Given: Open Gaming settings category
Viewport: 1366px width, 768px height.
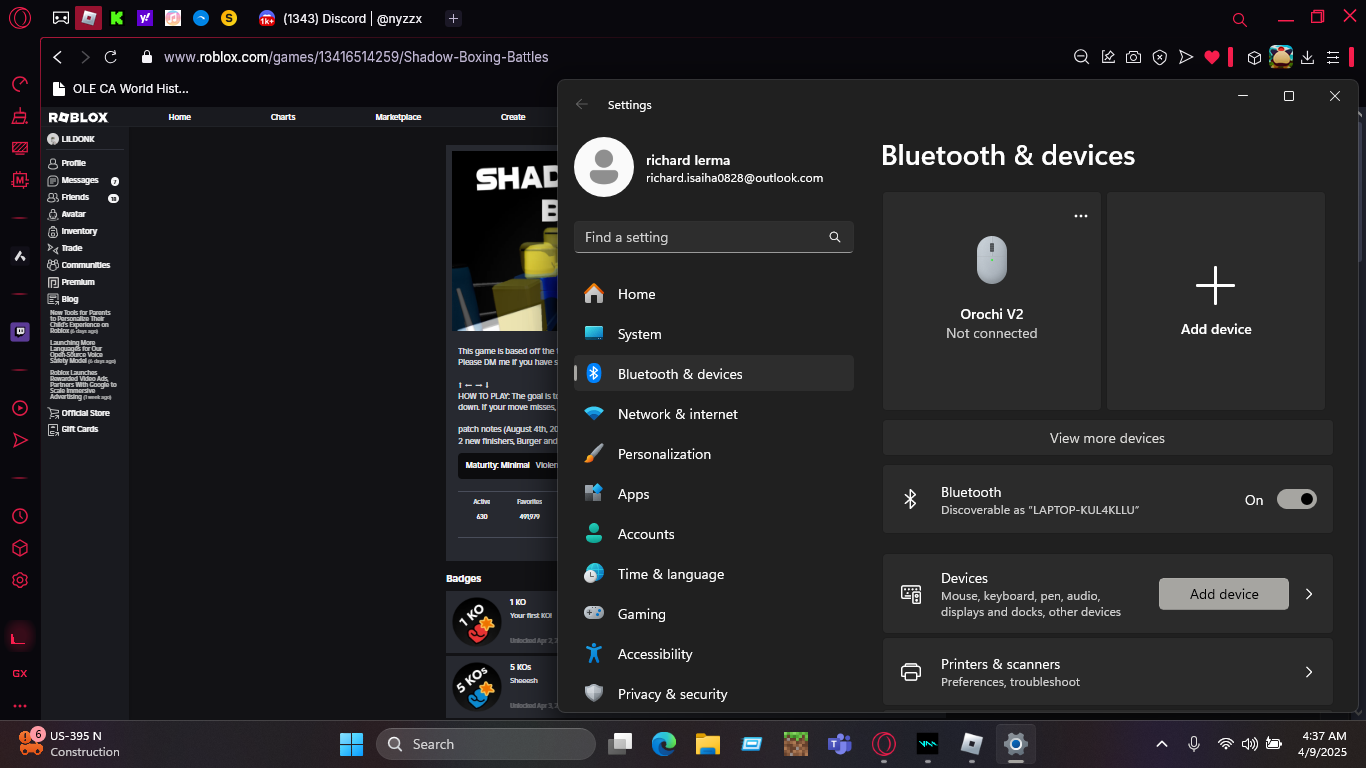Looking at the screenshot, I should click(x=714, y=614).
